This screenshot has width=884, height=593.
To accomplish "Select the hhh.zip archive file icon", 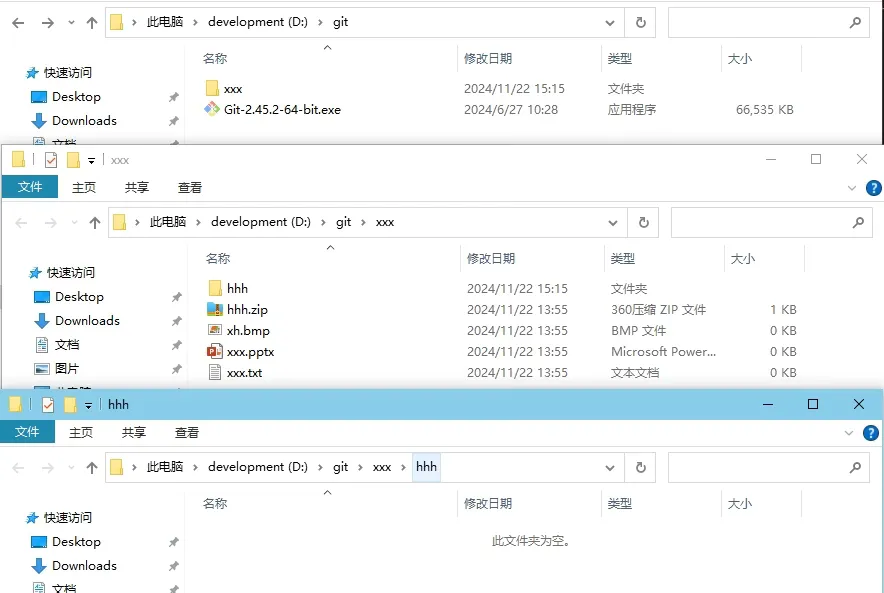I will (x=215, y=310).
